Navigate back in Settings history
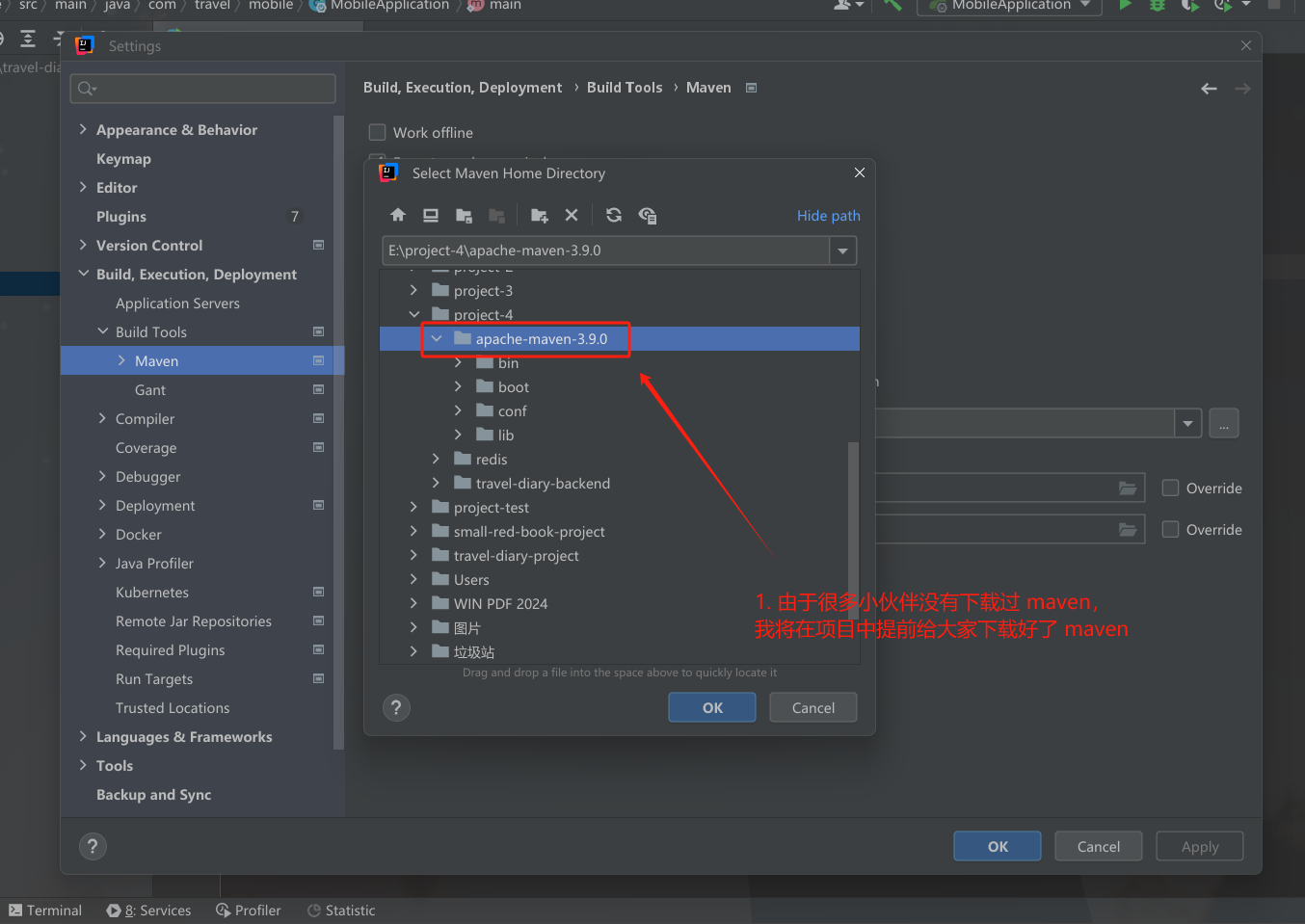The width and height of the screenshot is (1305, 924). coord(1209,89)
